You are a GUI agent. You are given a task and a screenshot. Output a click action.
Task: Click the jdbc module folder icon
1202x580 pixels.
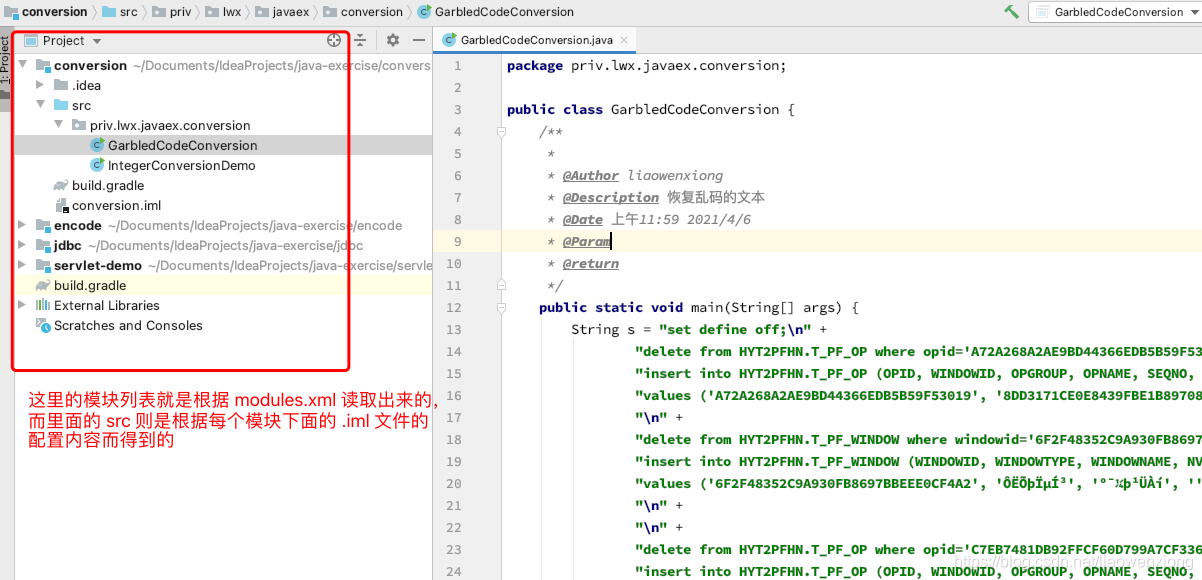tap(43, 245)
